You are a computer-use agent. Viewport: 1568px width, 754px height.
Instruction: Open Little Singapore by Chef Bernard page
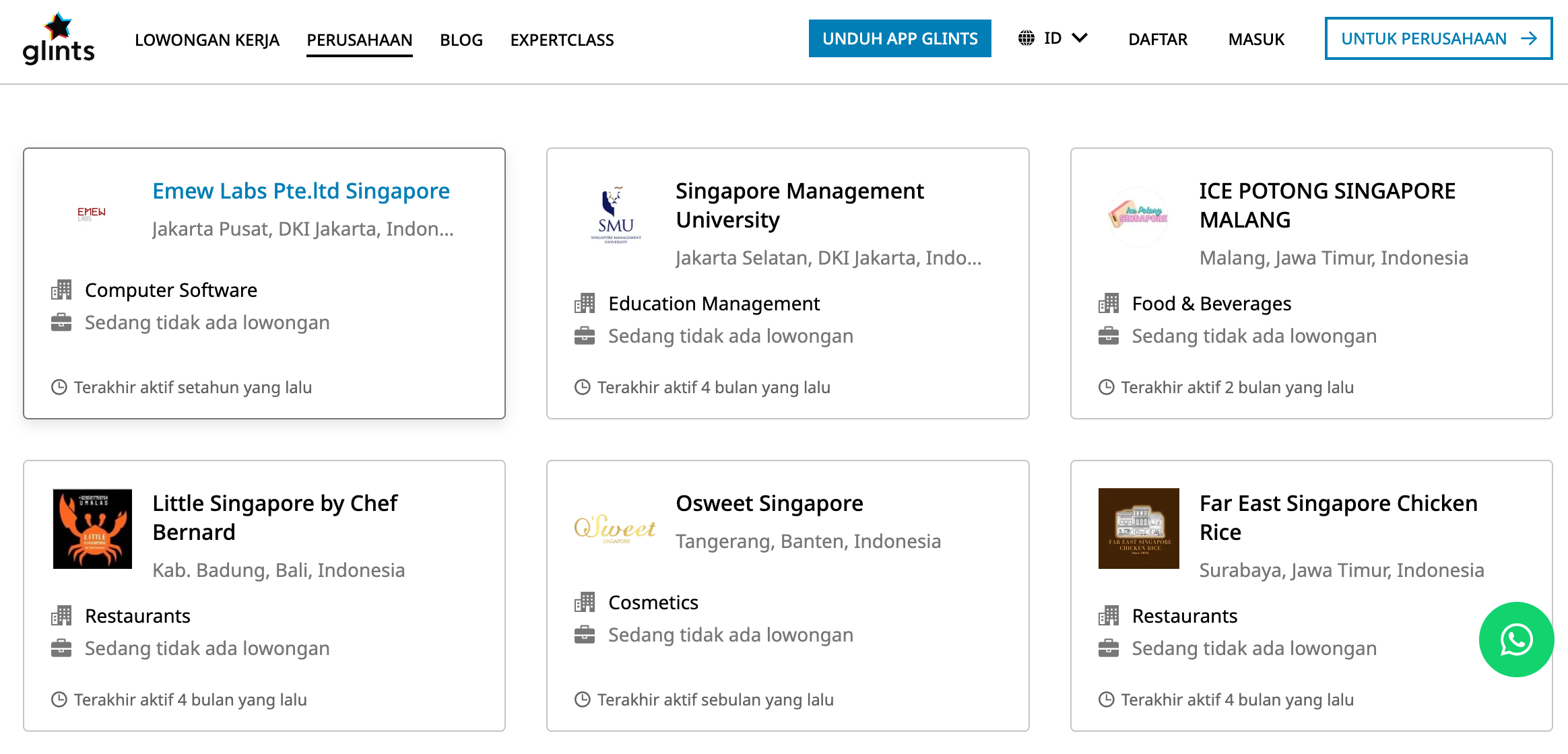point(275,518)
